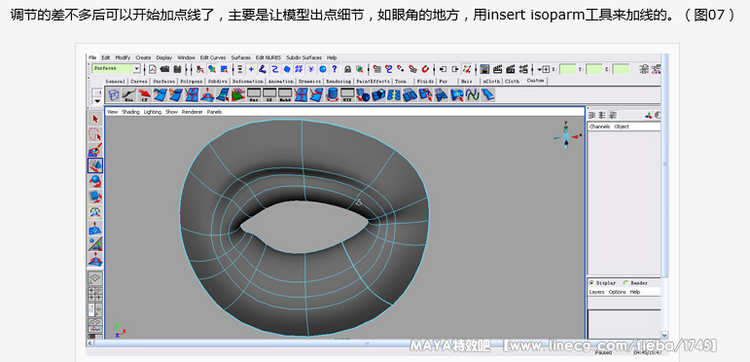Select the Rotate tool in toolbox

95,182
